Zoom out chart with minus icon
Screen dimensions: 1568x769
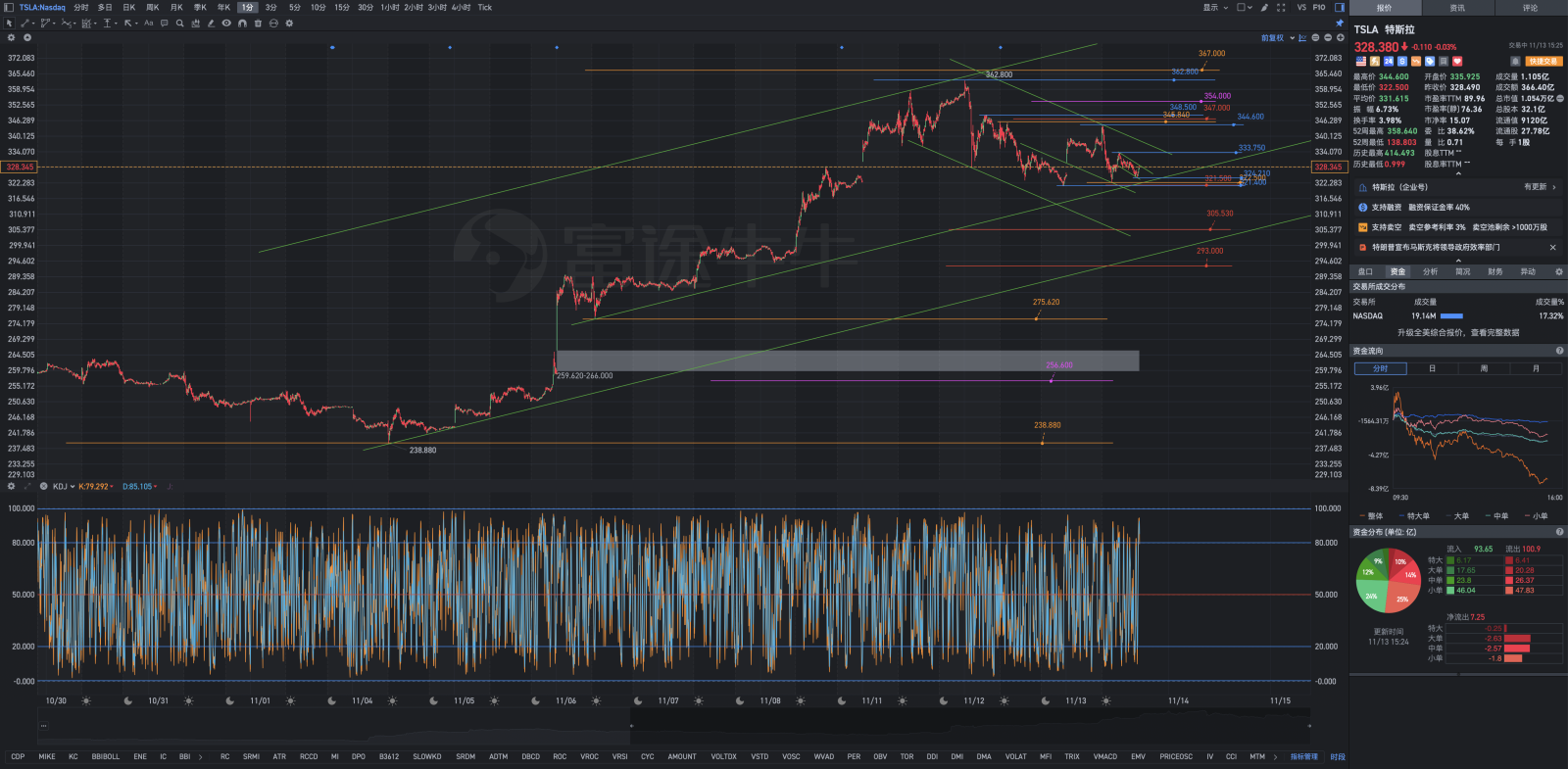[x=1328, y=37]
